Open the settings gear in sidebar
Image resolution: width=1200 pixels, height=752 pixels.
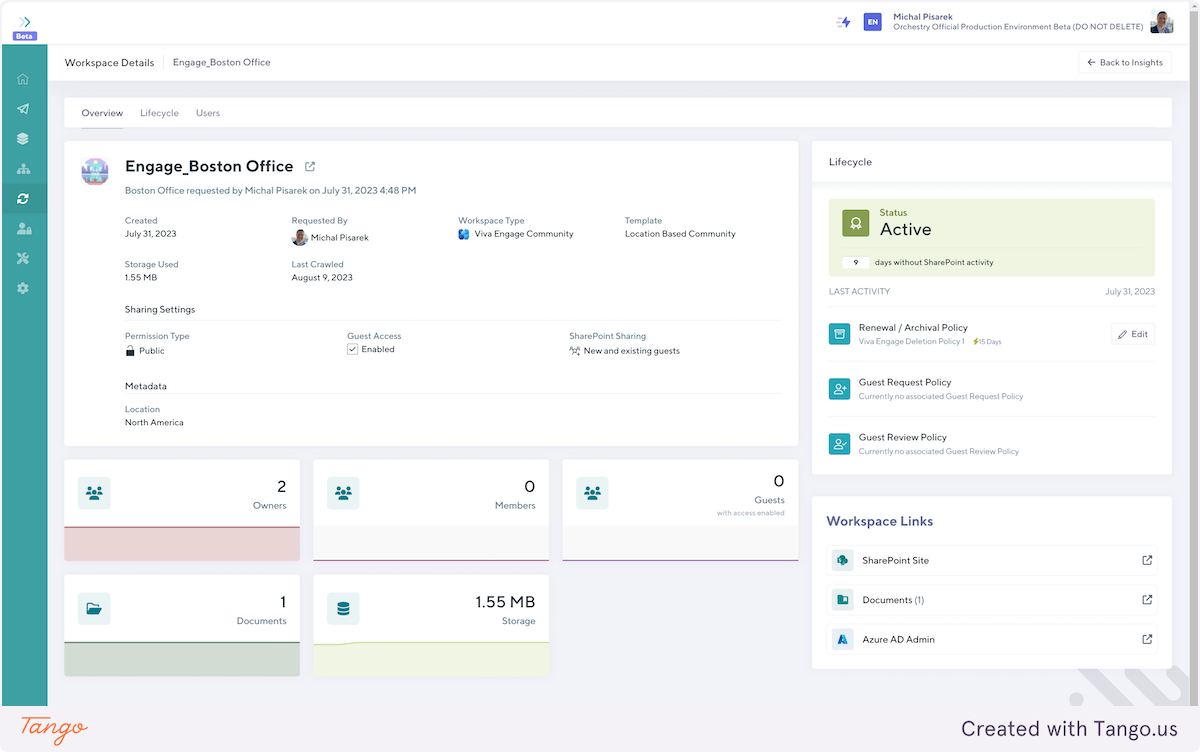tap(23, 288)
